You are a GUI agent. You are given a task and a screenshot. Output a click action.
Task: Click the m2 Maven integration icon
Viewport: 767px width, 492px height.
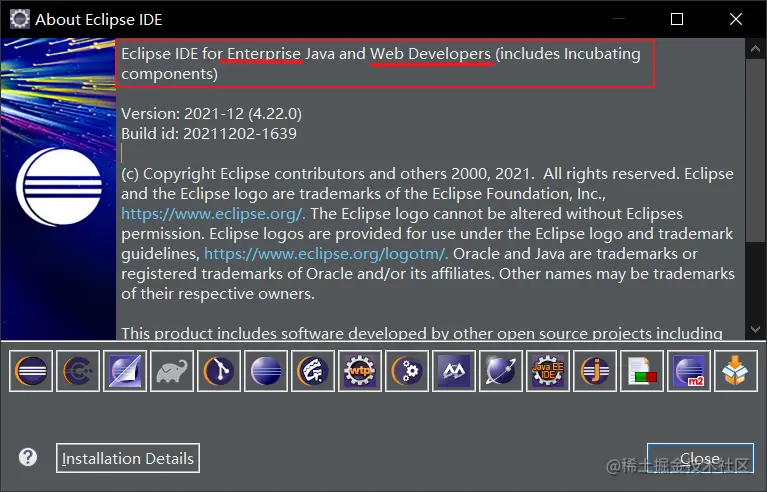pos(689,371)
